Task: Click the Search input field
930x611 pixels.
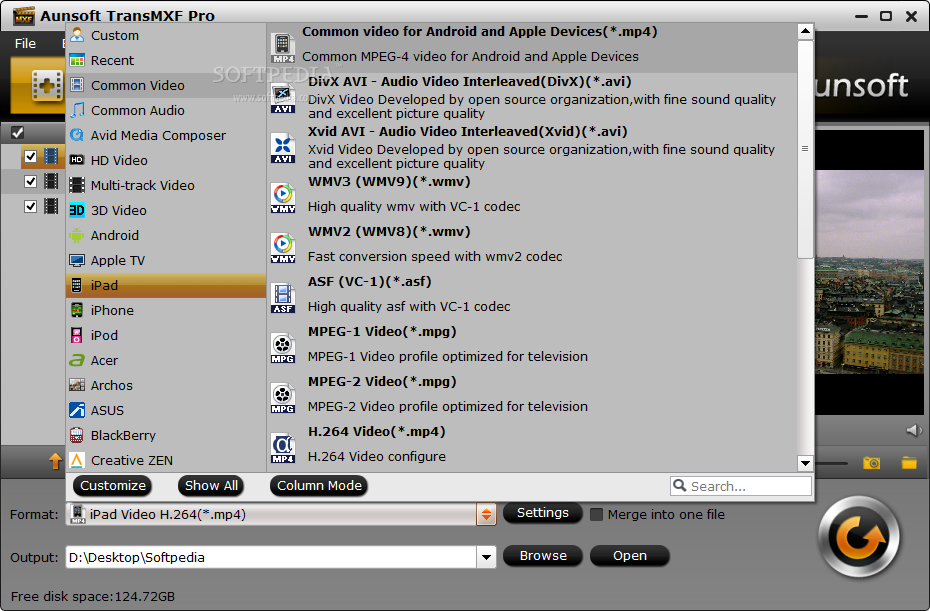Action: pos(741,486)
